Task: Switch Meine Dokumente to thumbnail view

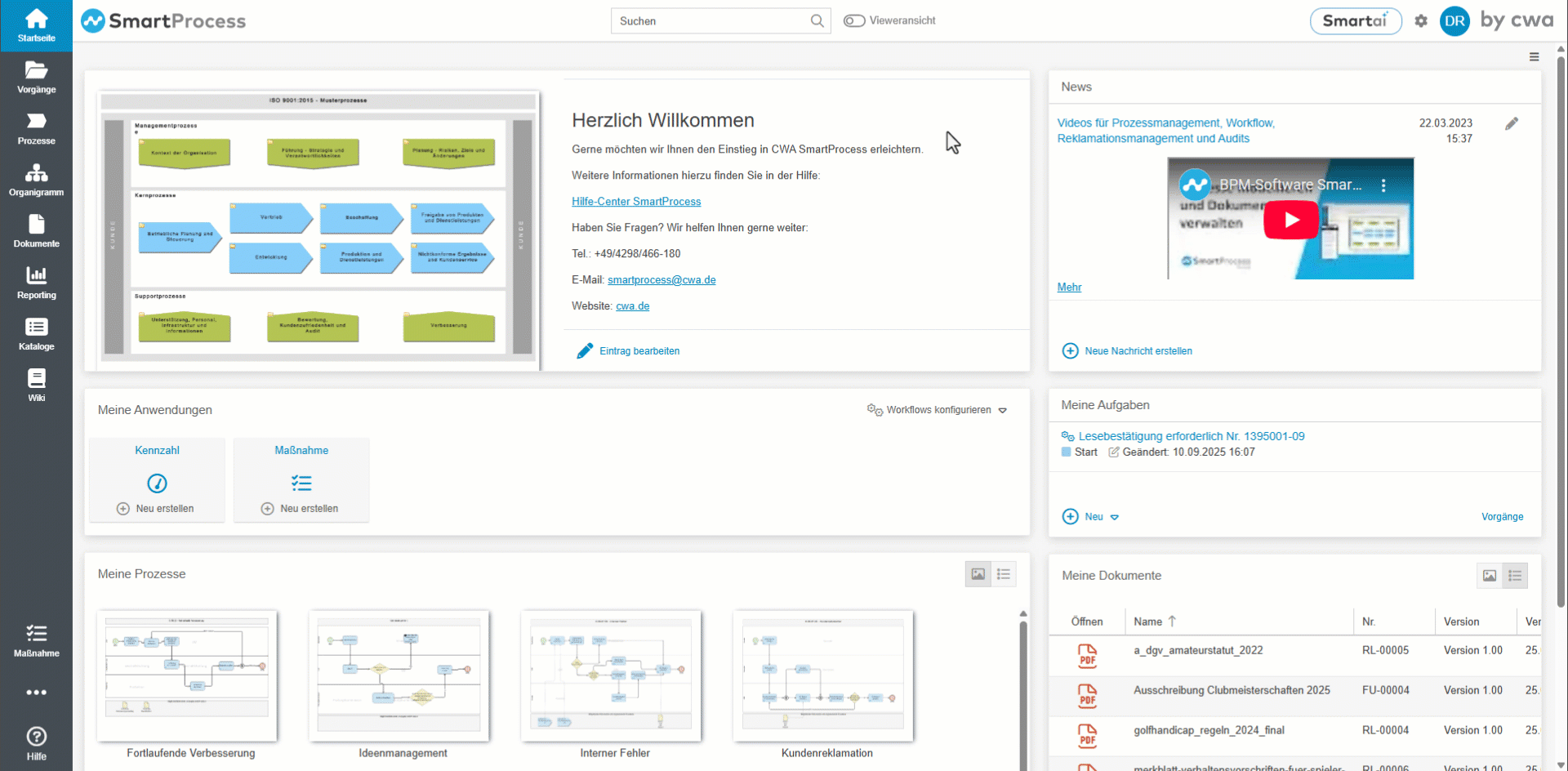Action: point(1490,576)
